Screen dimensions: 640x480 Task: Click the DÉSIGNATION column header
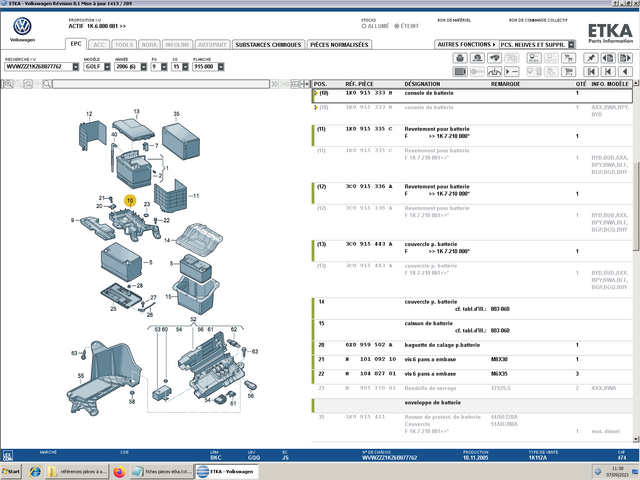[422, 84]
